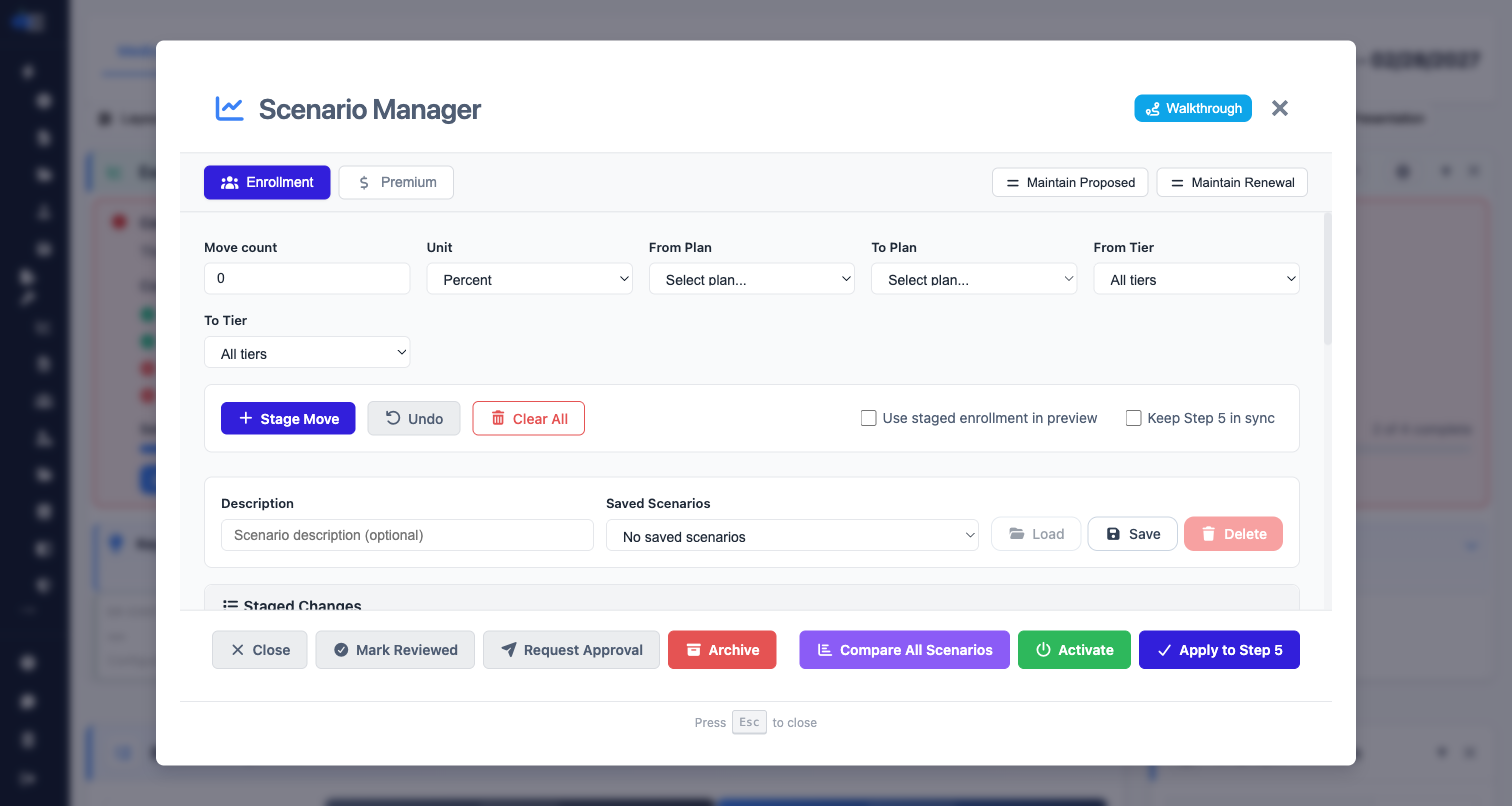Enable Use staged enrollment in preview
This screenshot has width=1512, height=806.
tap(869, 418)
